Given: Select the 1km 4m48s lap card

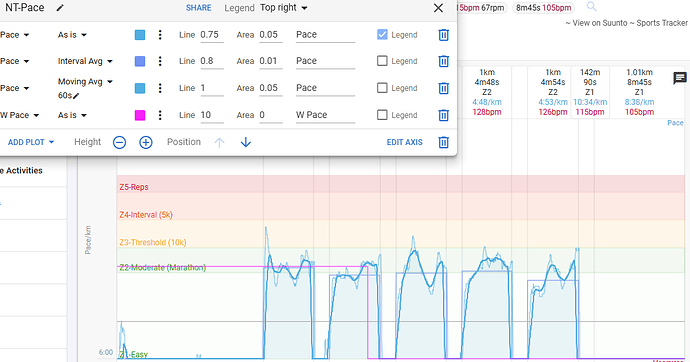Looking at the screenshot, I should [x=487, y=92].
